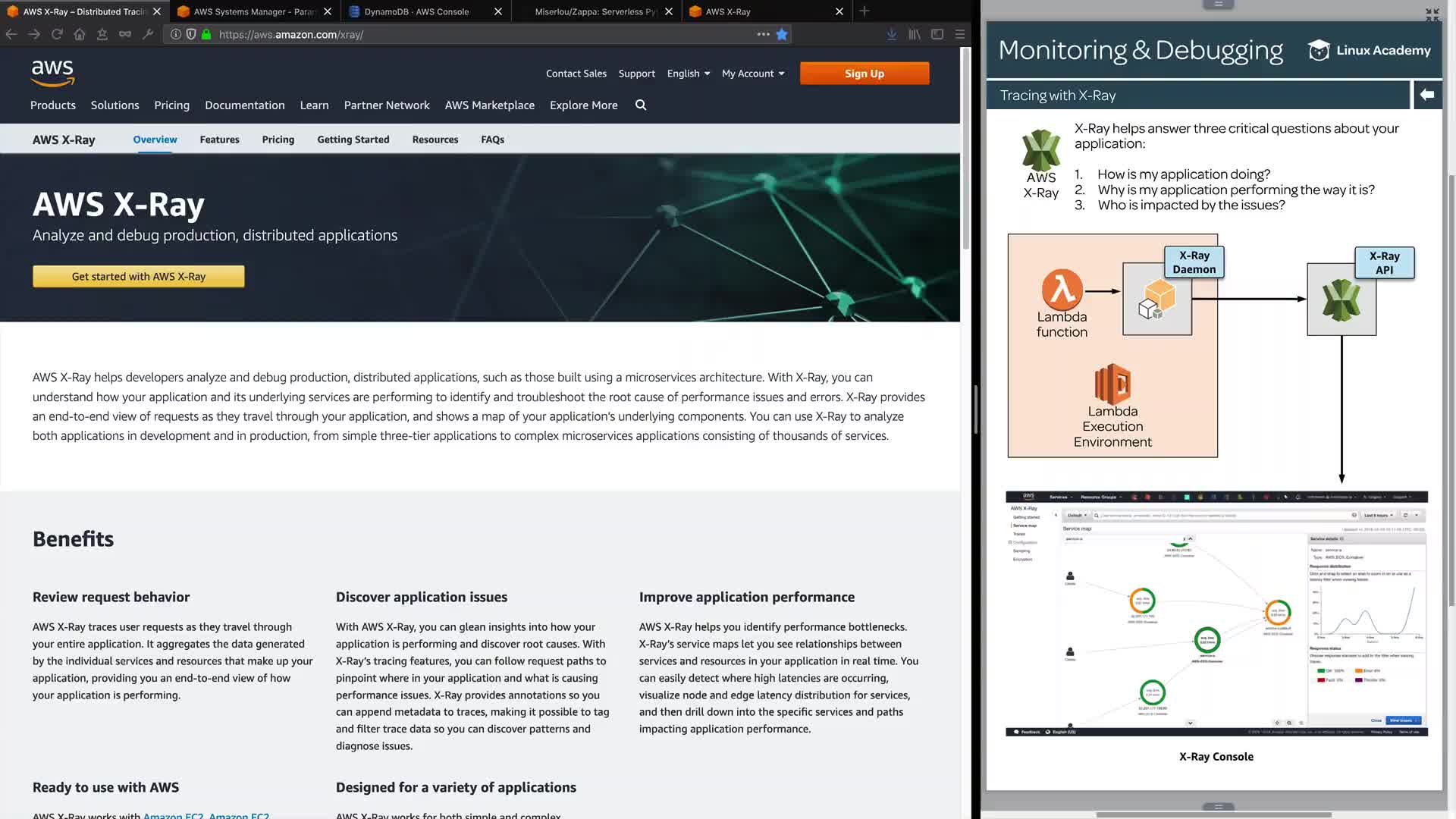Image resolution: width=1456 pixels, height=819 pixels.
Task: Open the library bookshelf icon
Action: 915,34
